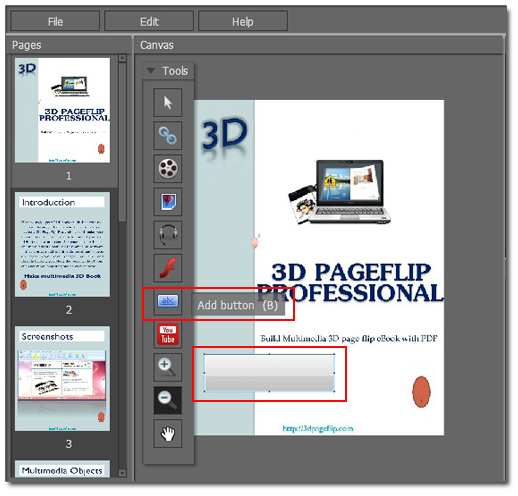Image resolution: width=518 pixels, height=496 pixels.
Task: Select the red Flash tool
Action: click(x=168, y=268)
